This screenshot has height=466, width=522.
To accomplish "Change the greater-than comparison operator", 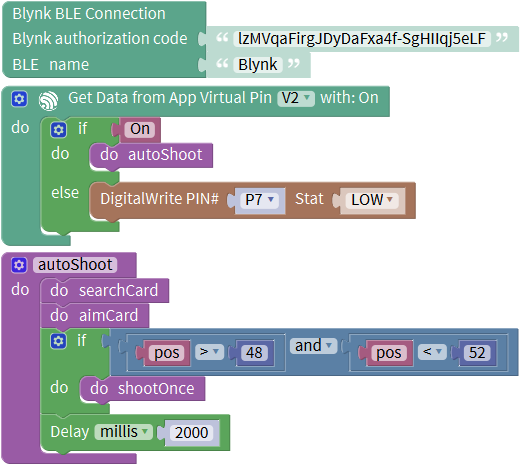I will point(209,352).
